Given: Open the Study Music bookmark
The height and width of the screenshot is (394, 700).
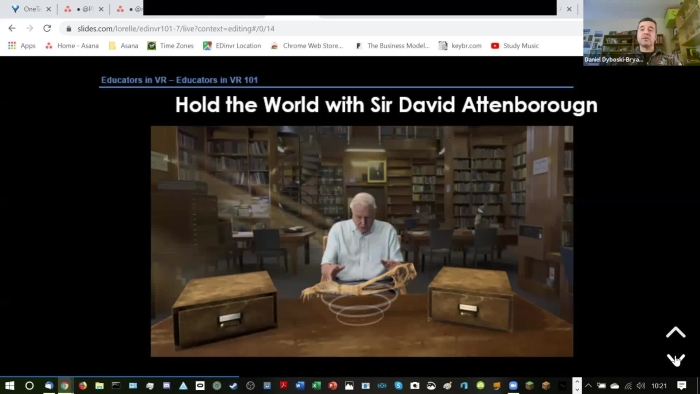Looking at the screenshot, I should [515, 46].
